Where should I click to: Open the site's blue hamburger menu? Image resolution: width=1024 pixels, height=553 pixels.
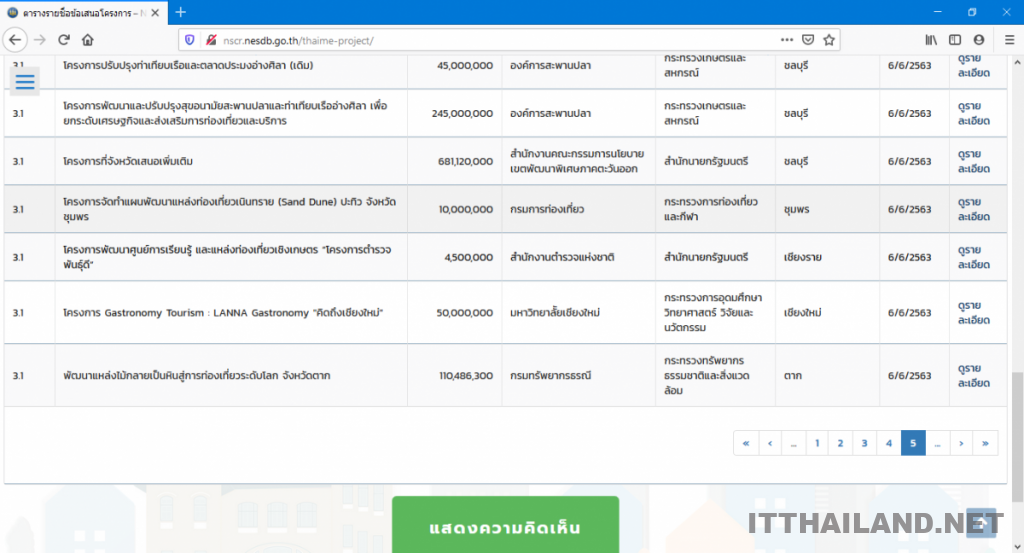tap(25, 82)
